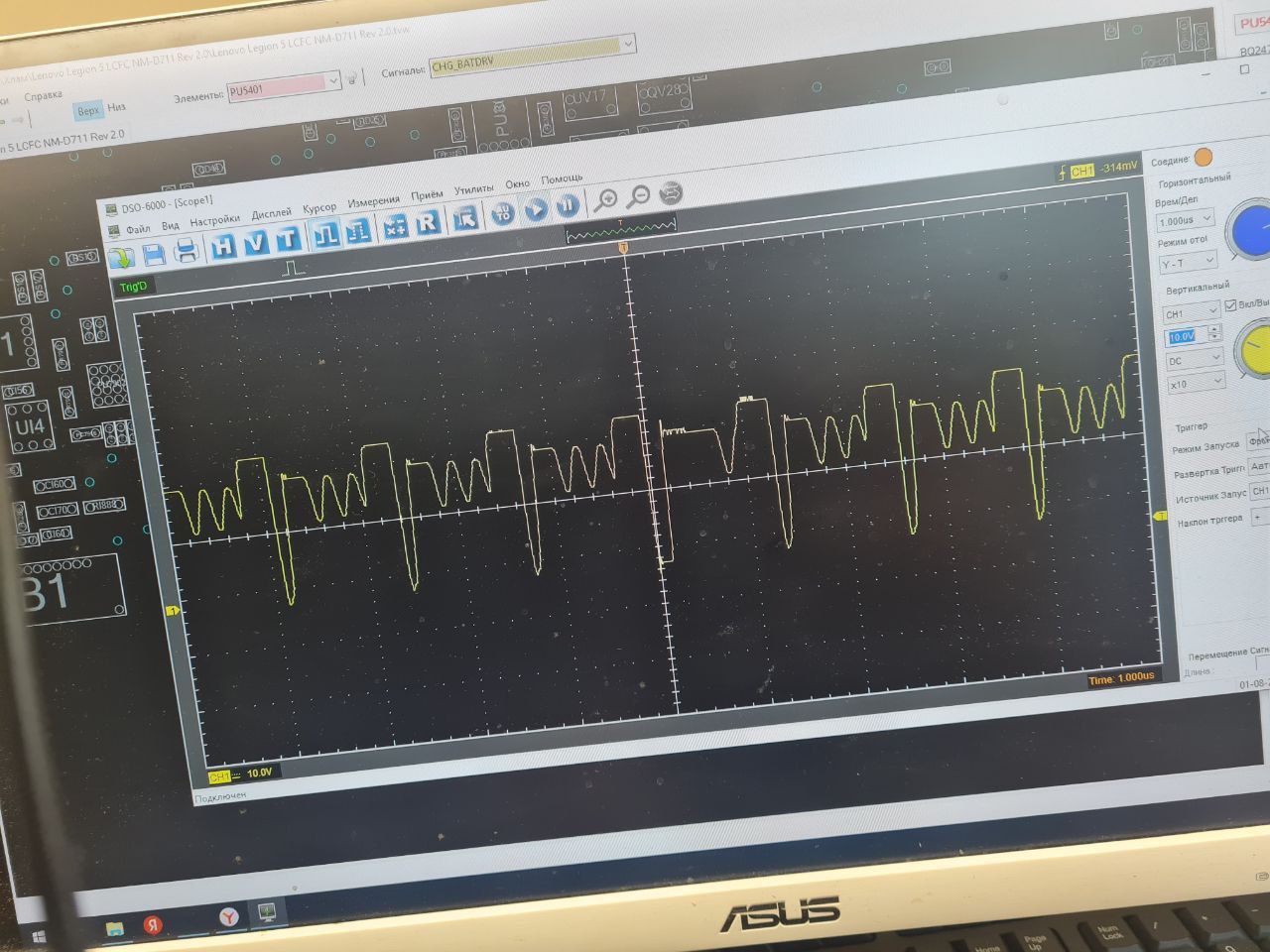Select the H horizontal settings icon
The width and height of the screenshot is (1270, 952).
(x=223, y=245)
